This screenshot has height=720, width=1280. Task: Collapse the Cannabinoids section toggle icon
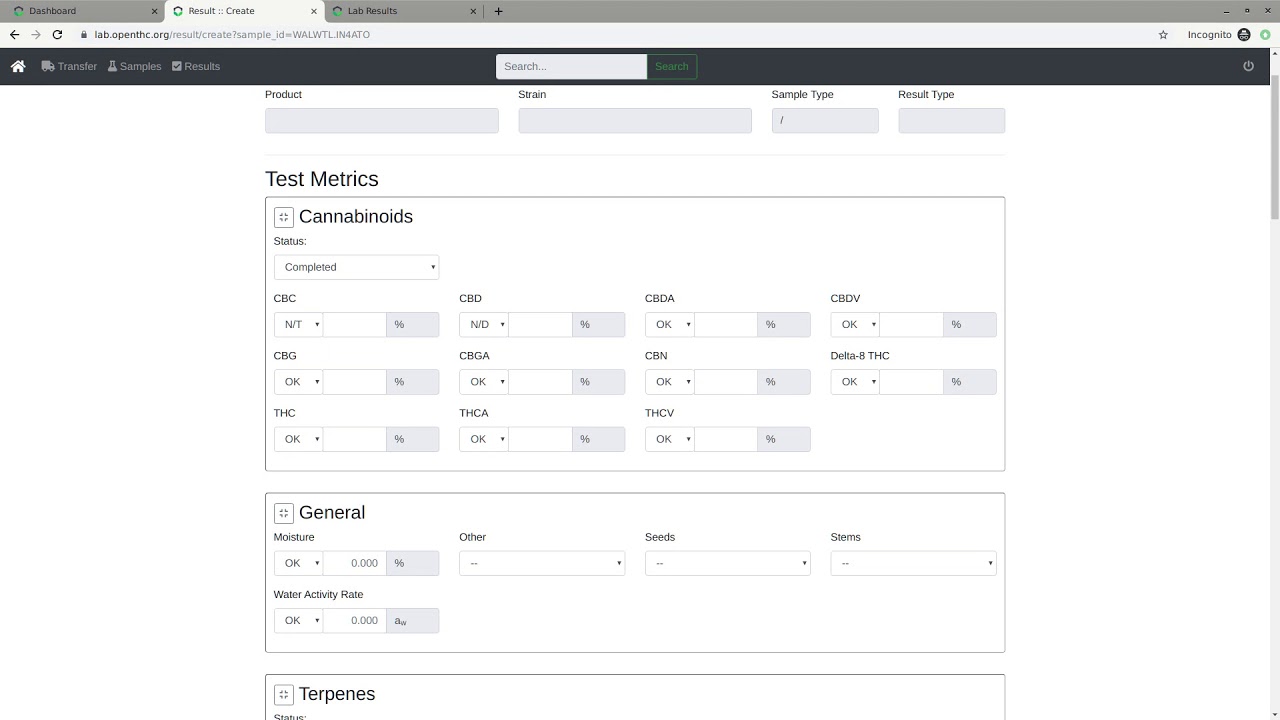(x=283, y=217)
